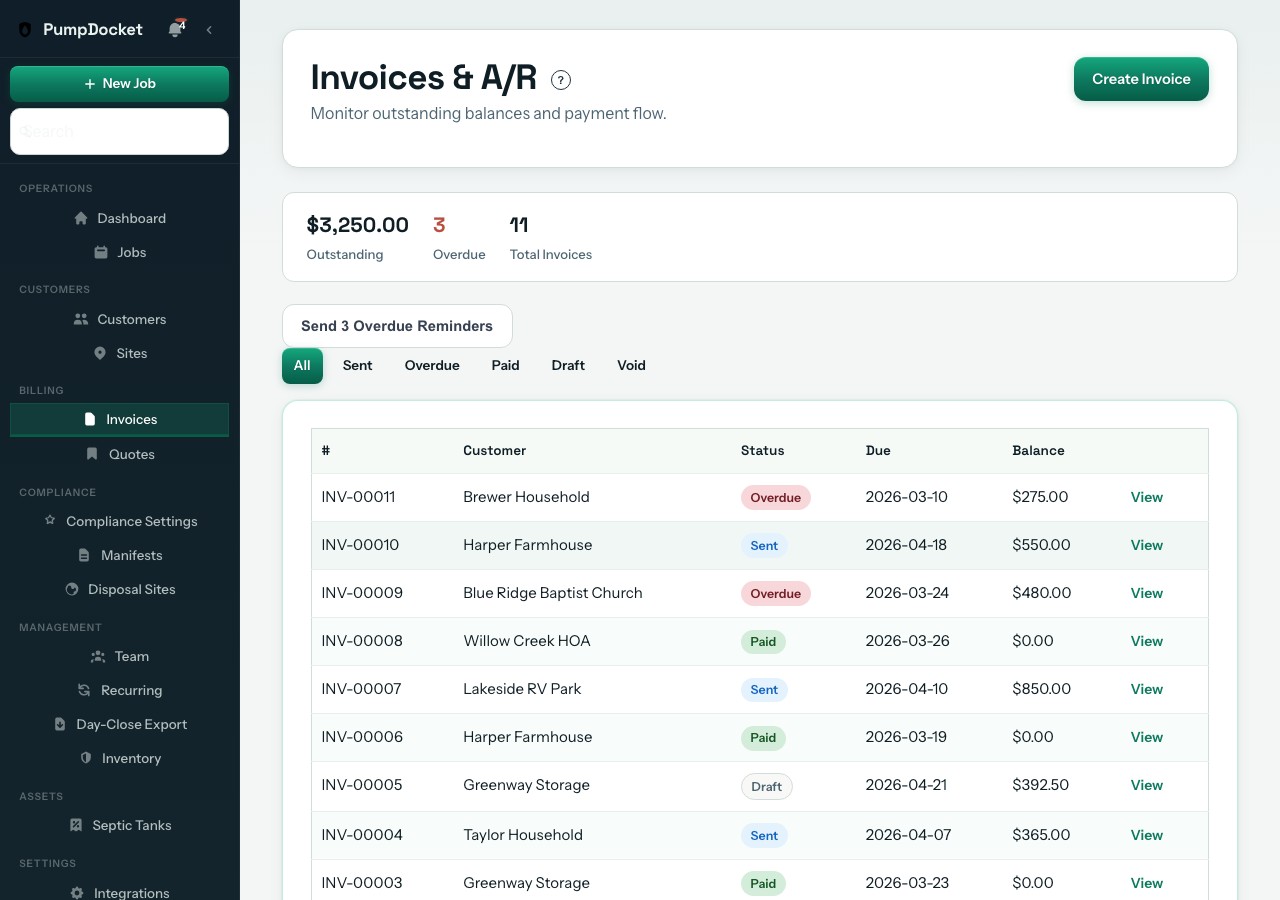Open the Draft invoices tab
The width and height of the screenshot is (1280, 900).
[568, 365]
